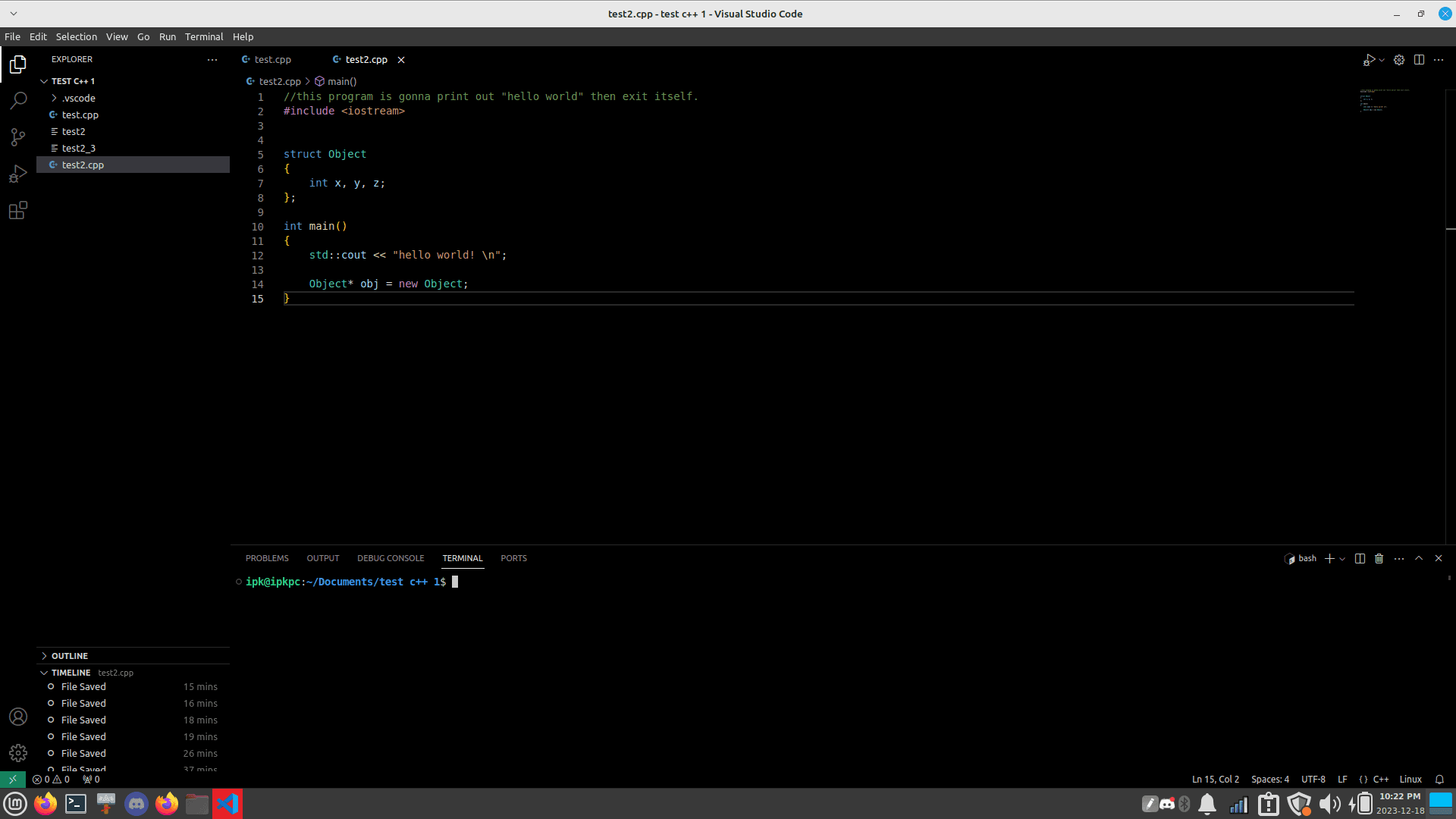Close the test2.cpp editor tab

click(x=401, y=60)
